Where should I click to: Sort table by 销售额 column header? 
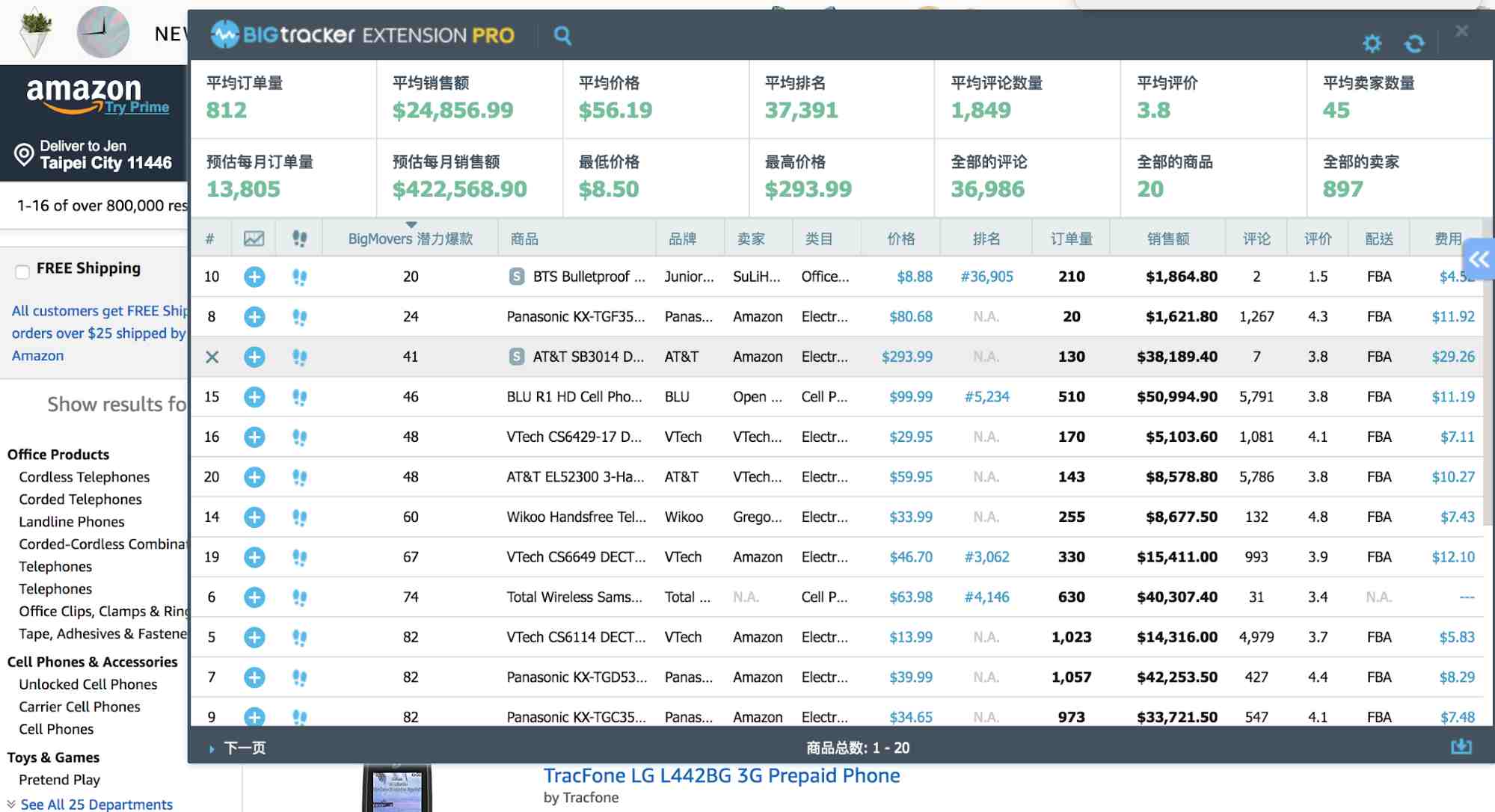click(1168, 239)
